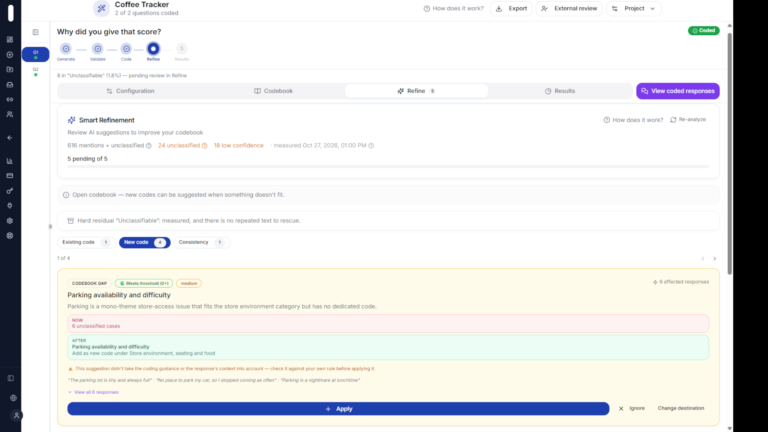Switch to the Results tab
Image resolution: width=768 pixels, height=432 pixels.
[560, 91]
